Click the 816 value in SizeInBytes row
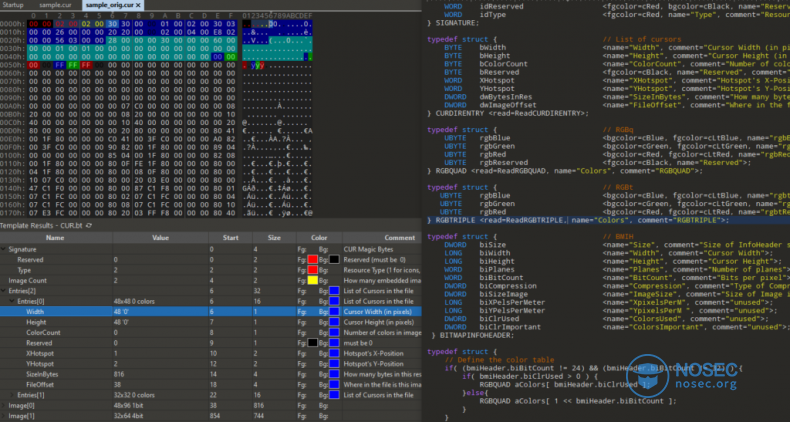The width and height of the screenshot is (790, 422). (x=119, y=374)
